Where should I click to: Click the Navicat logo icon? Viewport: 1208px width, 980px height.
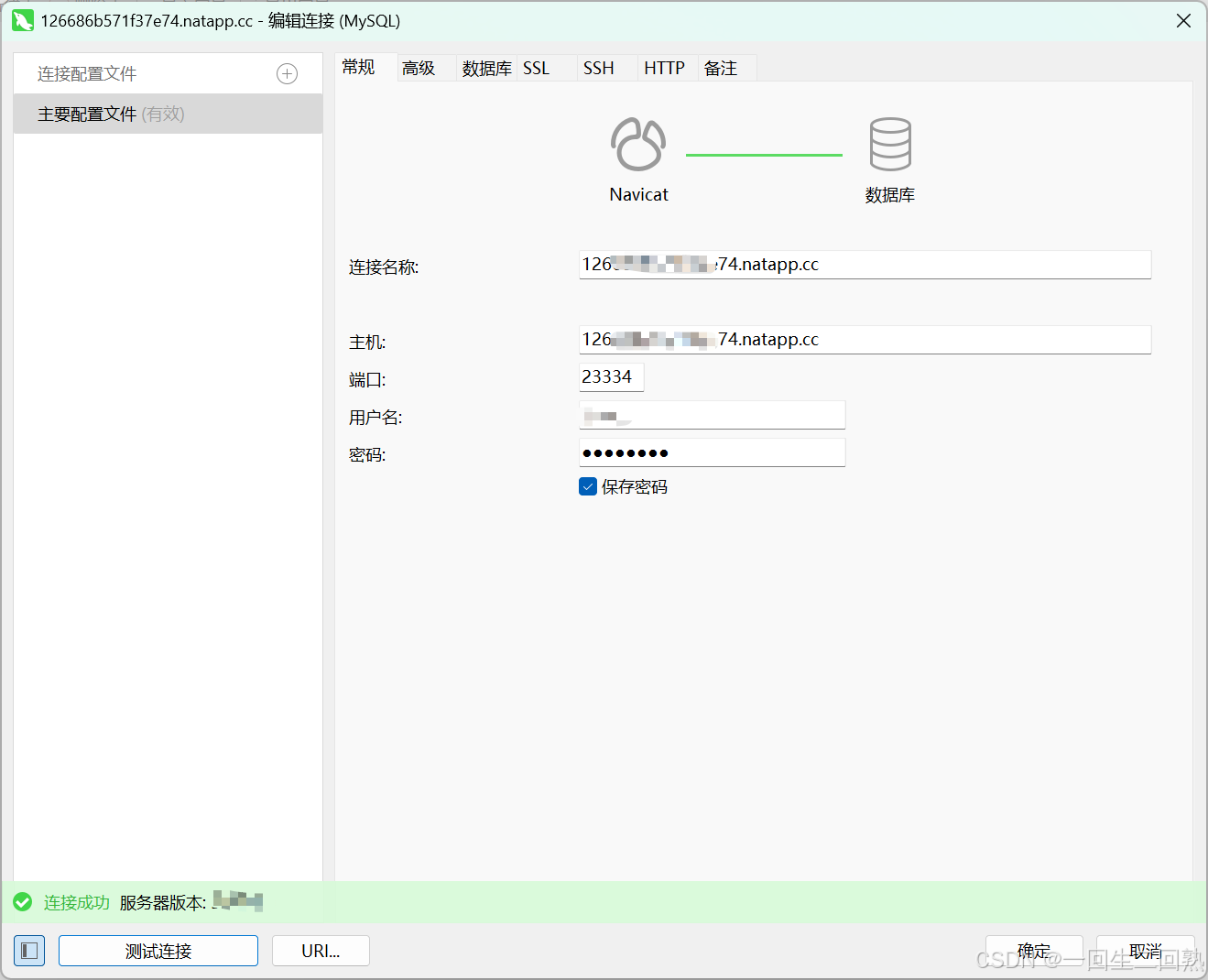[637, 143]
